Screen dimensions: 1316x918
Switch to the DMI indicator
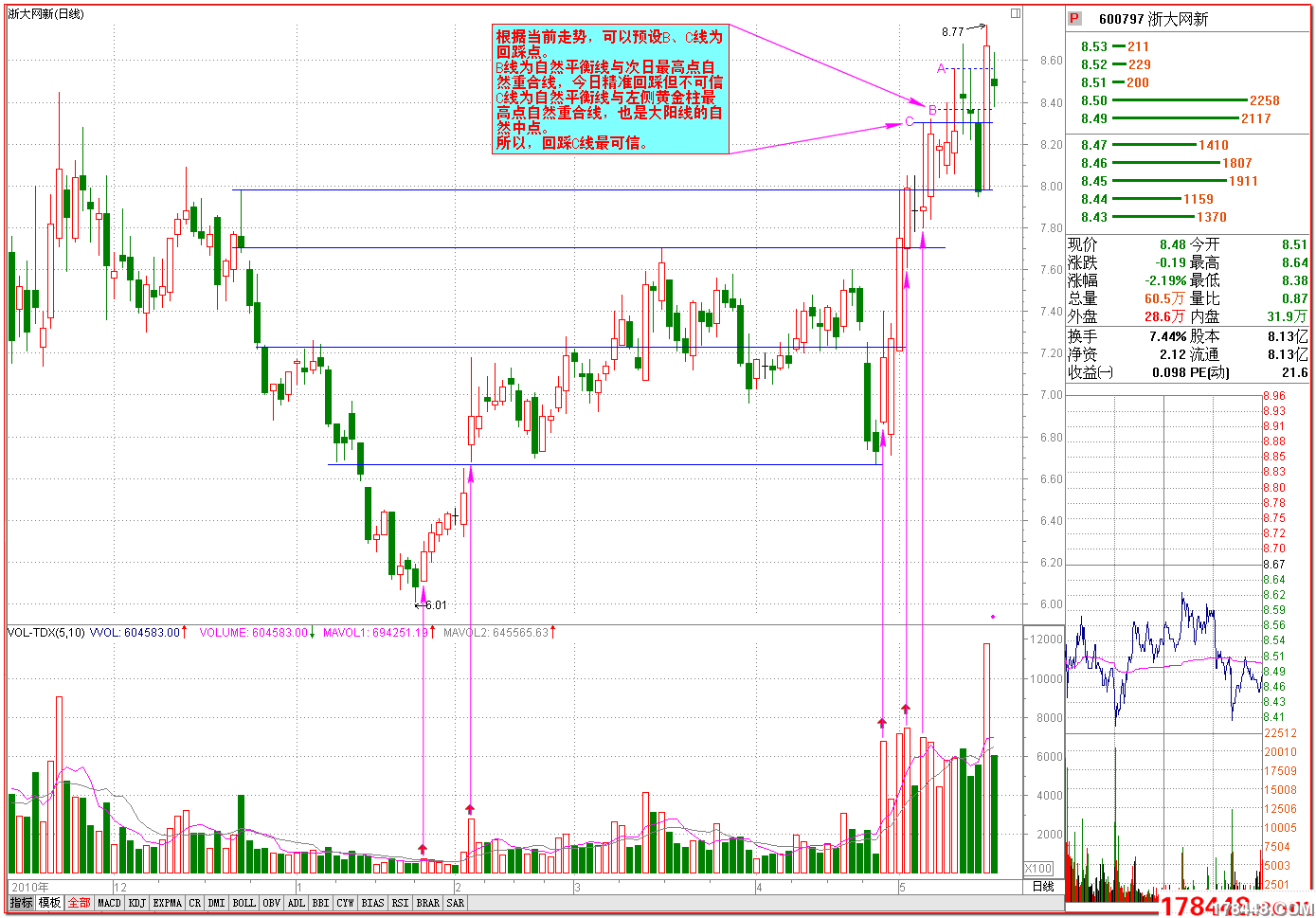(x=217, y=903)
